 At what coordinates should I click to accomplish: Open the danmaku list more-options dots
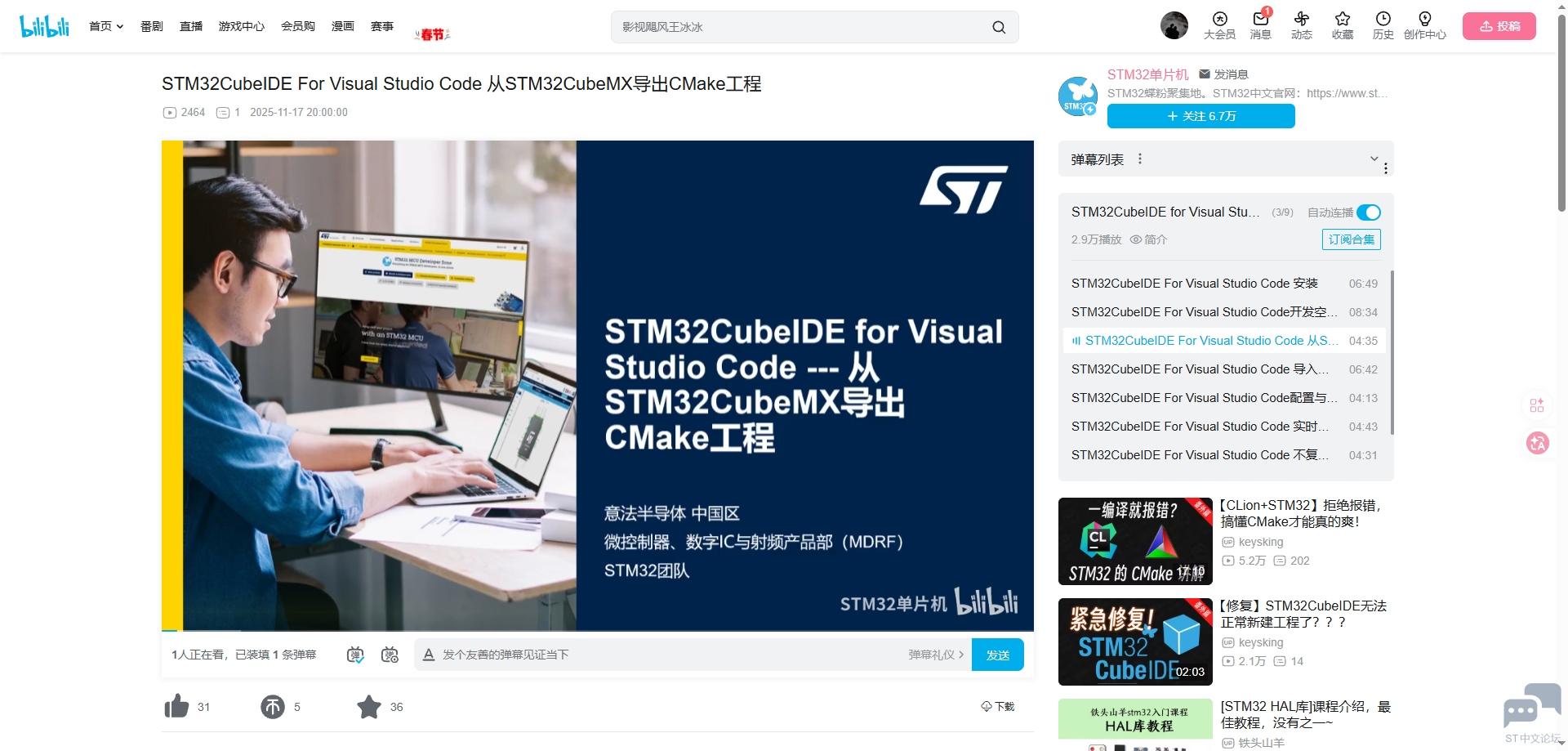1140,159
